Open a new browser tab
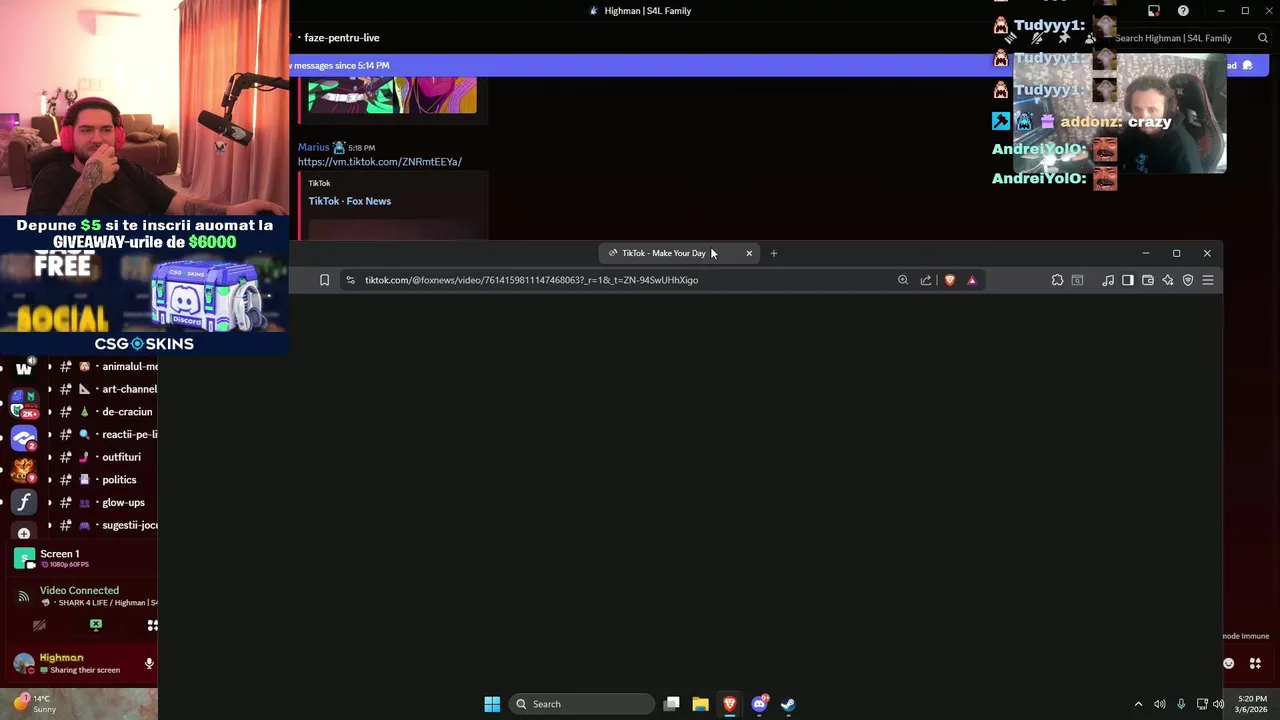Viewport: 1280px width, 720px height. [773, 253]
